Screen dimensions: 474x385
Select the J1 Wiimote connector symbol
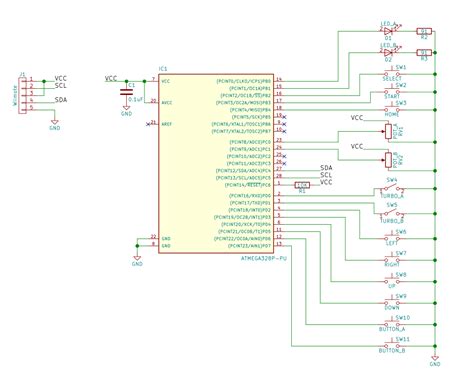pyautogui.click(x=22, y=96)
